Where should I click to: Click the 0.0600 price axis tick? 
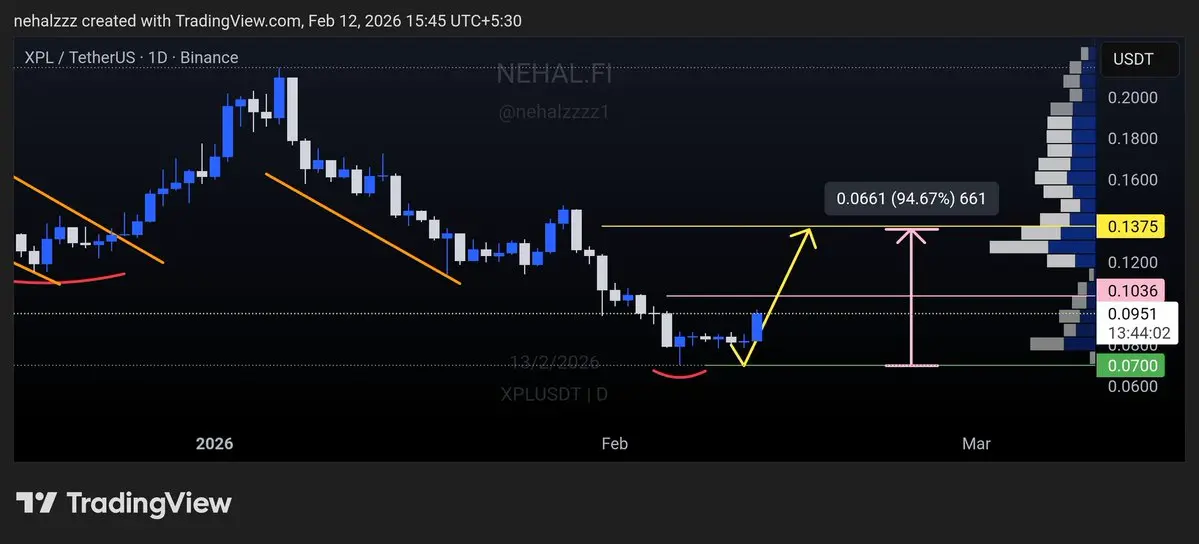(x=1134, y=386)
